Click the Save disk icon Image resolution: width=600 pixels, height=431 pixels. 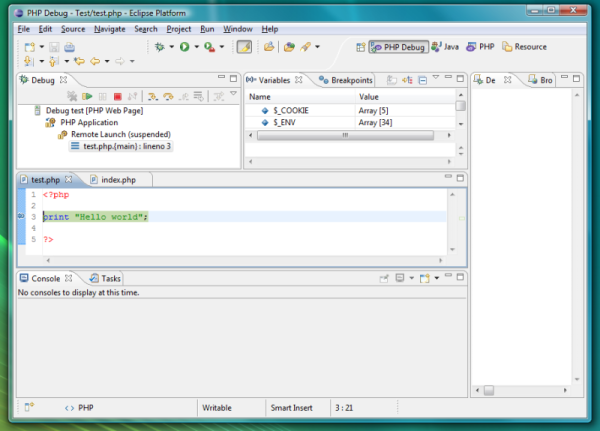pos(54,47)
